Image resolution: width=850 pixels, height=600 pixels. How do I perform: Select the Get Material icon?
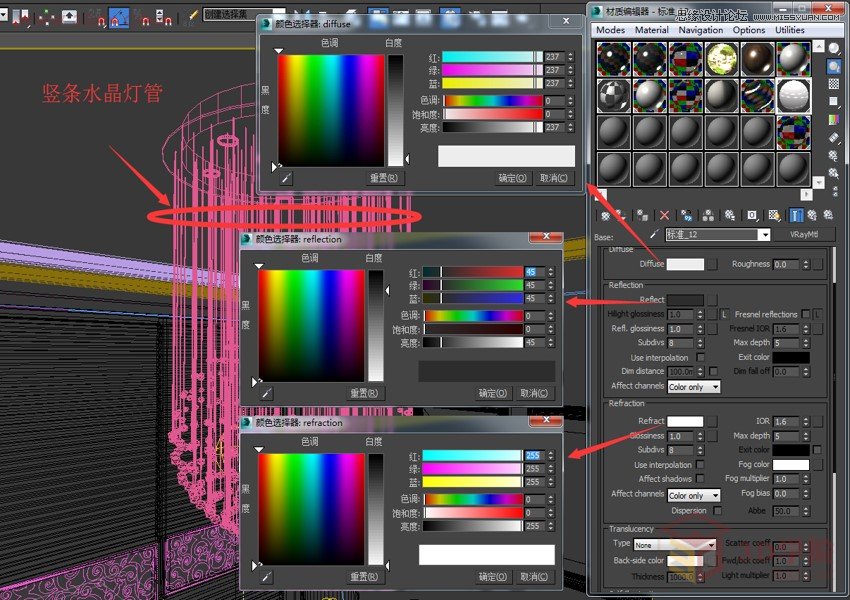(605, 215)
